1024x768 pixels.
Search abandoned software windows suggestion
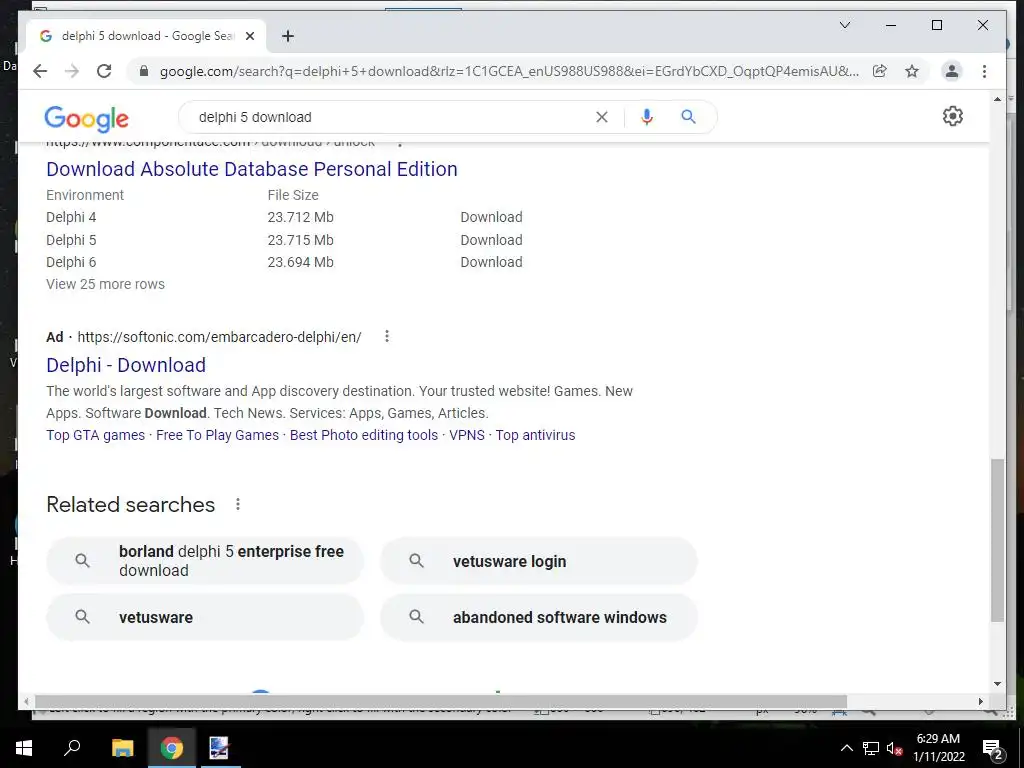539,617
